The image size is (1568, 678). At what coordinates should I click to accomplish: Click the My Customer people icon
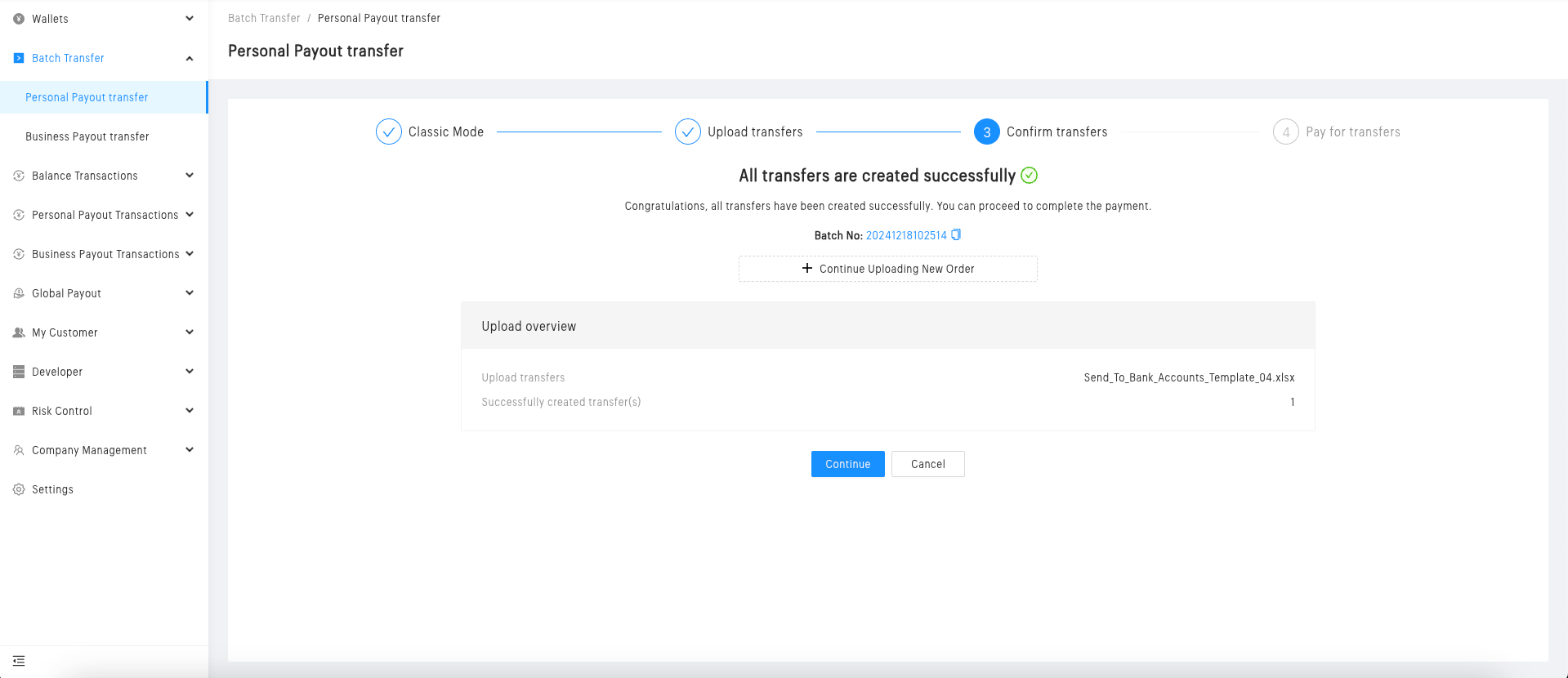click(19, 332)
